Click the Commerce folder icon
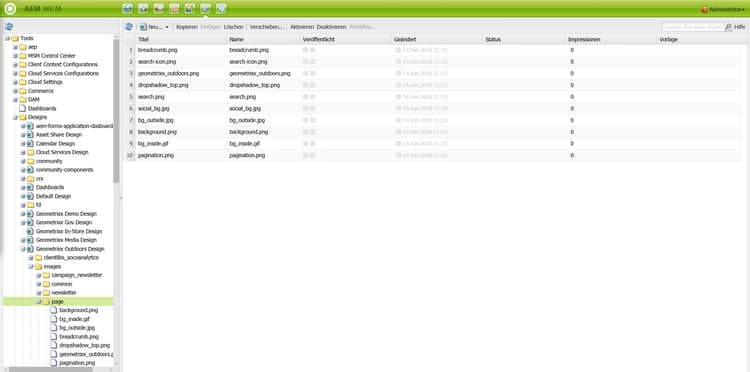The width and height of the screenshot is (750, 372). (22, 91)
